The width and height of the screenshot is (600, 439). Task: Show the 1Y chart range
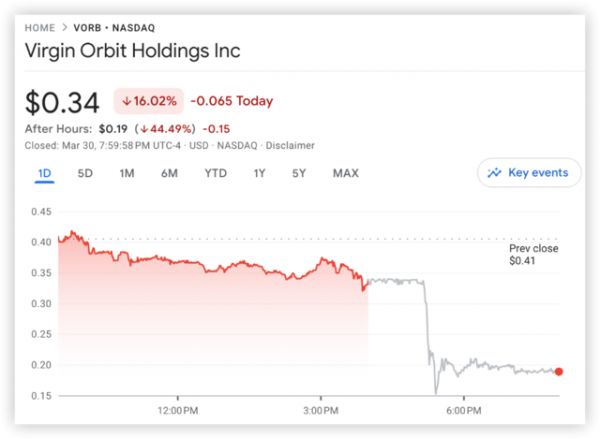259,173
